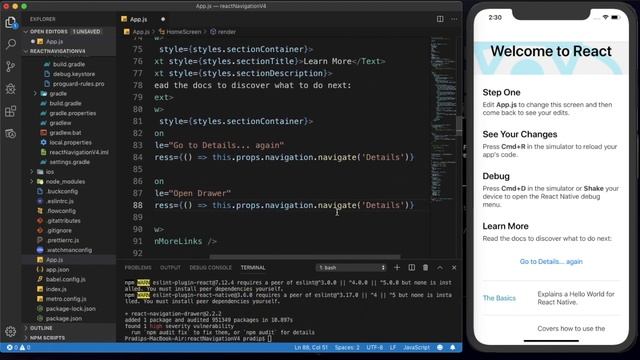Open babel.config.js file

click(66, 280)
